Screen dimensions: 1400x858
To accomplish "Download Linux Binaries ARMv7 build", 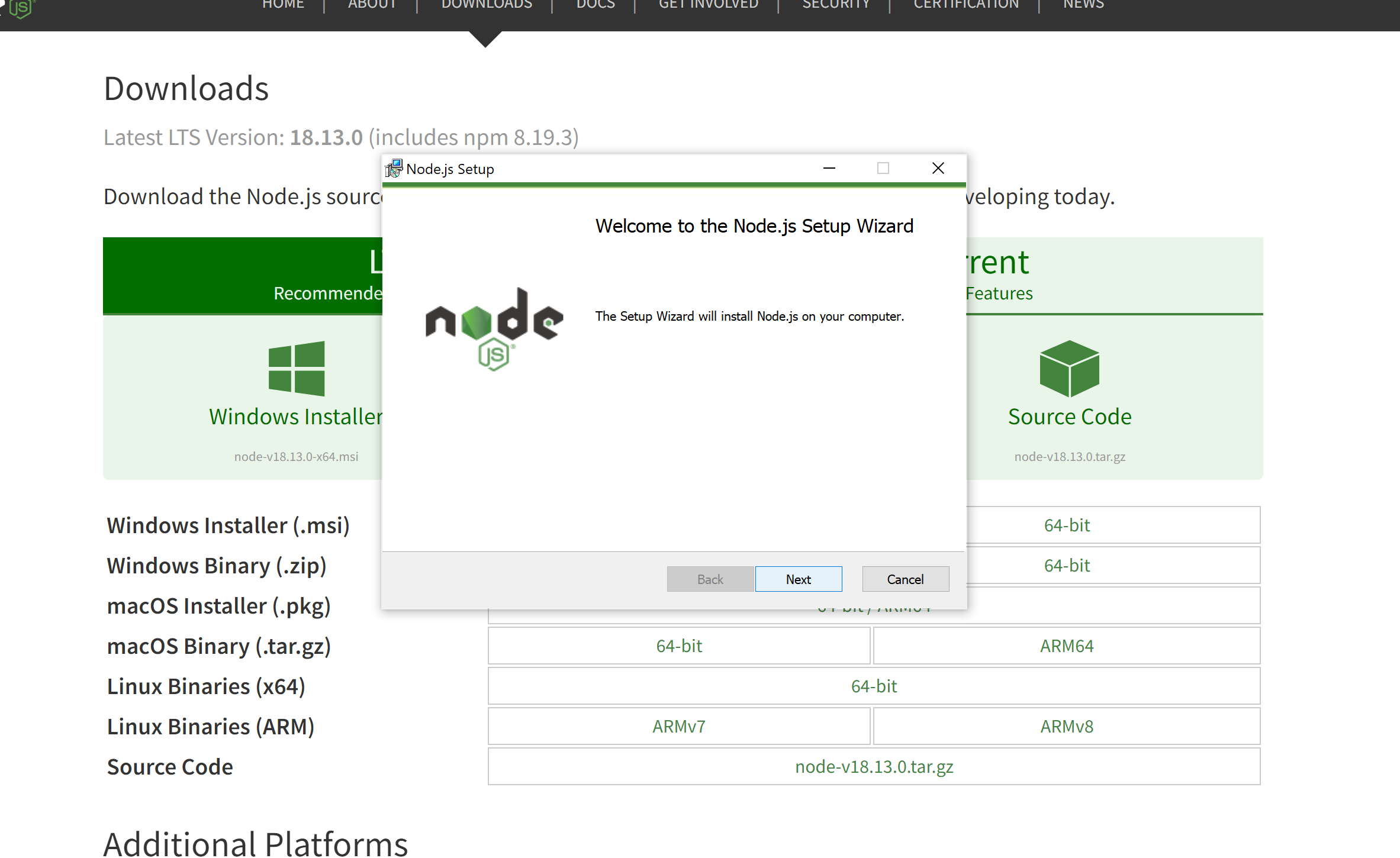I will (678, 726).
